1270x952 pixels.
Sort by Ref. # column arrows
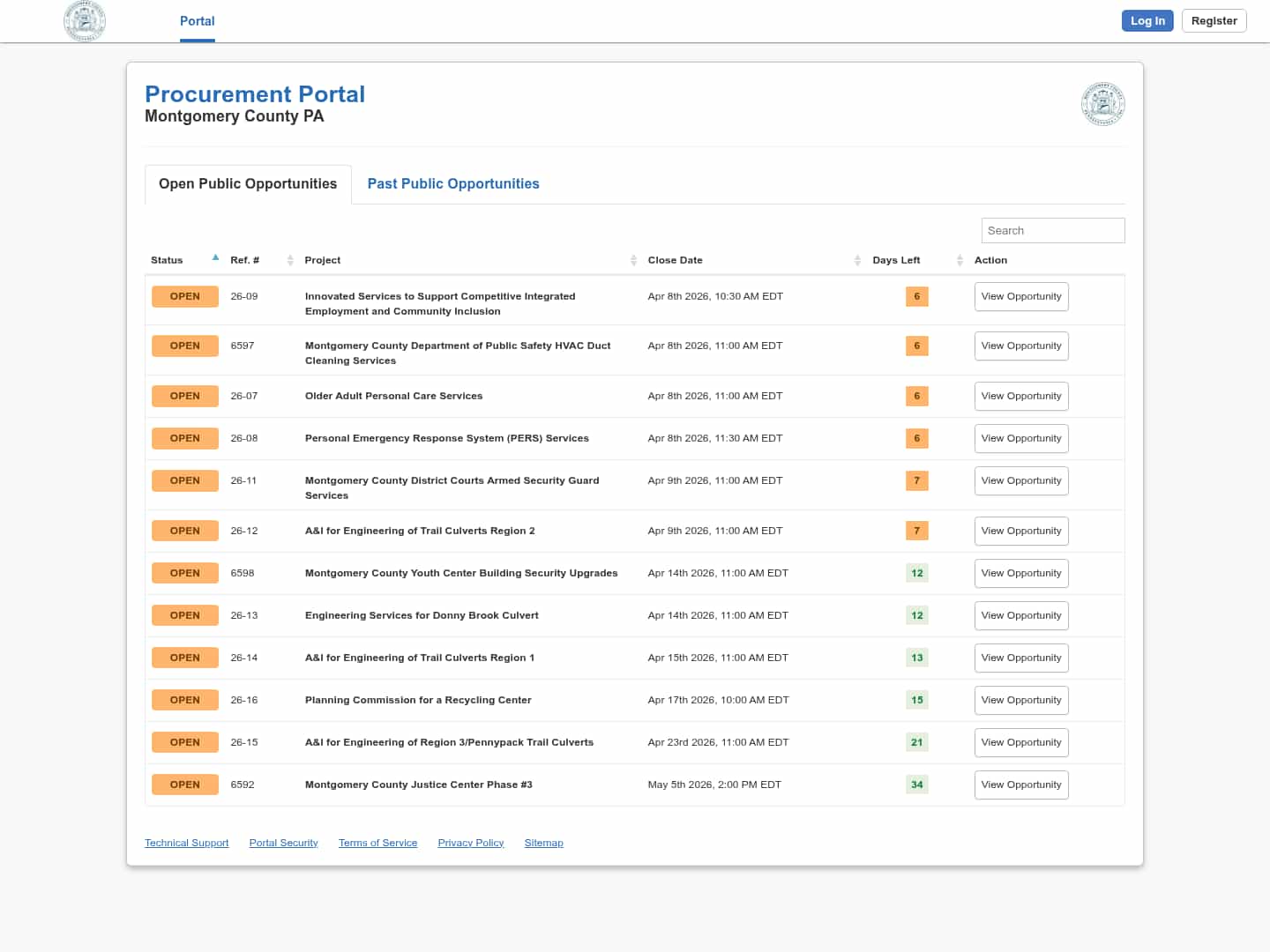click(x=290, y=260)
